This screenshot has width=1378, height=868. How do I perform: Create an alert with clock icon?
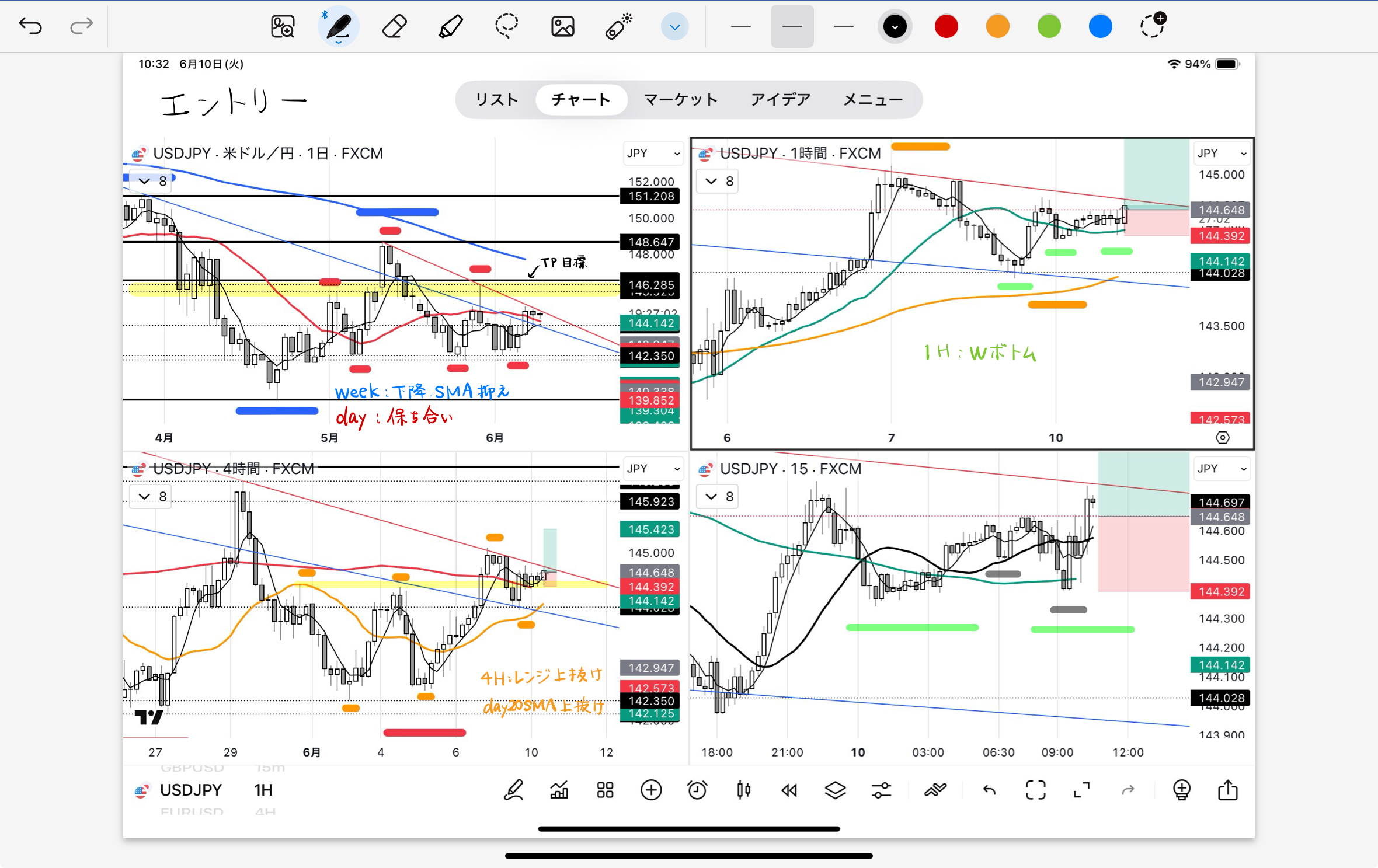[697, 790]
